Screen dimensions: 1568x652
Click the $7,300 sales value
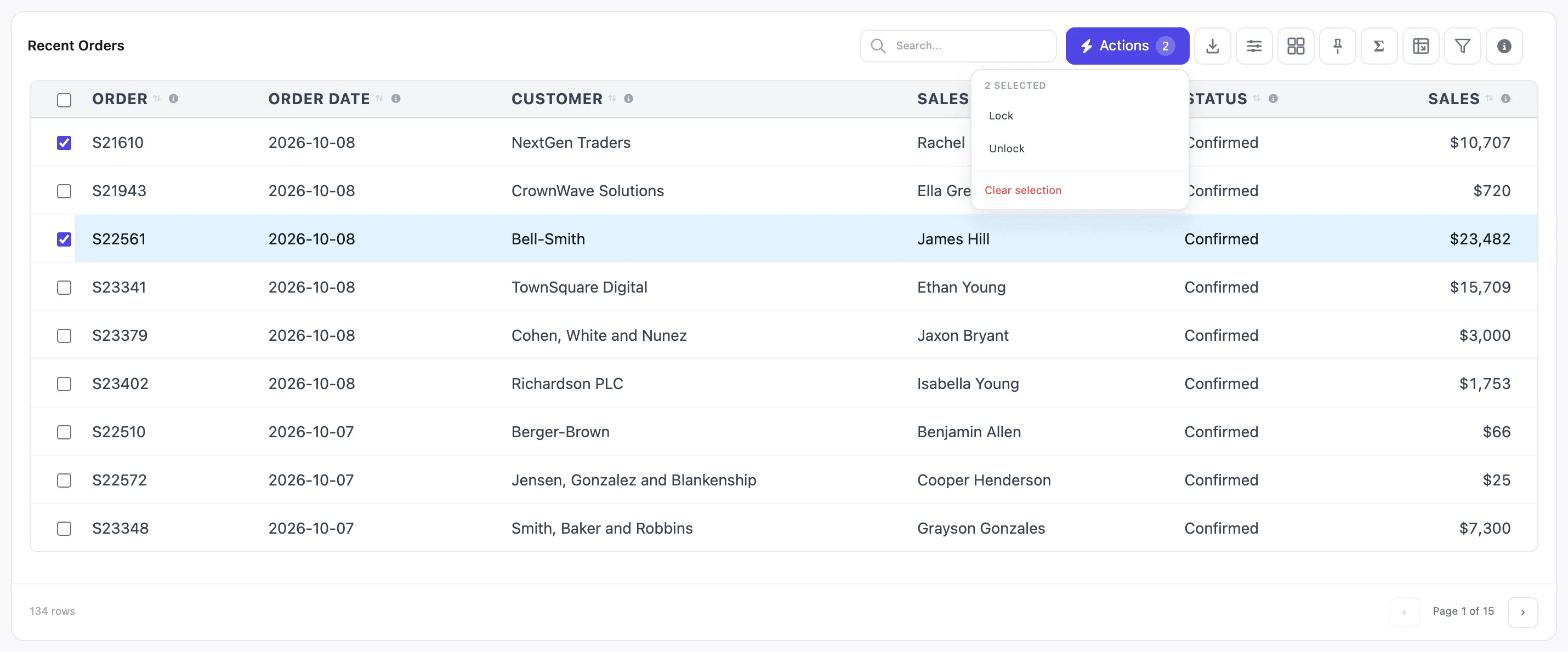[x=1485, y=528]
